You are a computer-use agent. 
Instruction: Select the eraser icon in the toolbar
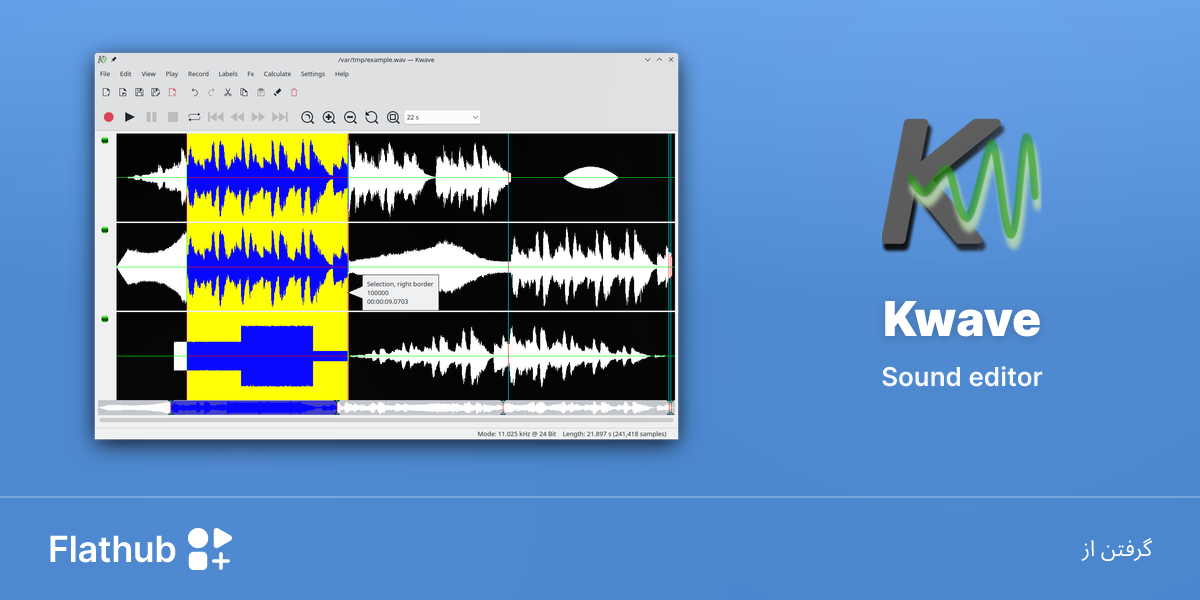(x=278, y=93)
